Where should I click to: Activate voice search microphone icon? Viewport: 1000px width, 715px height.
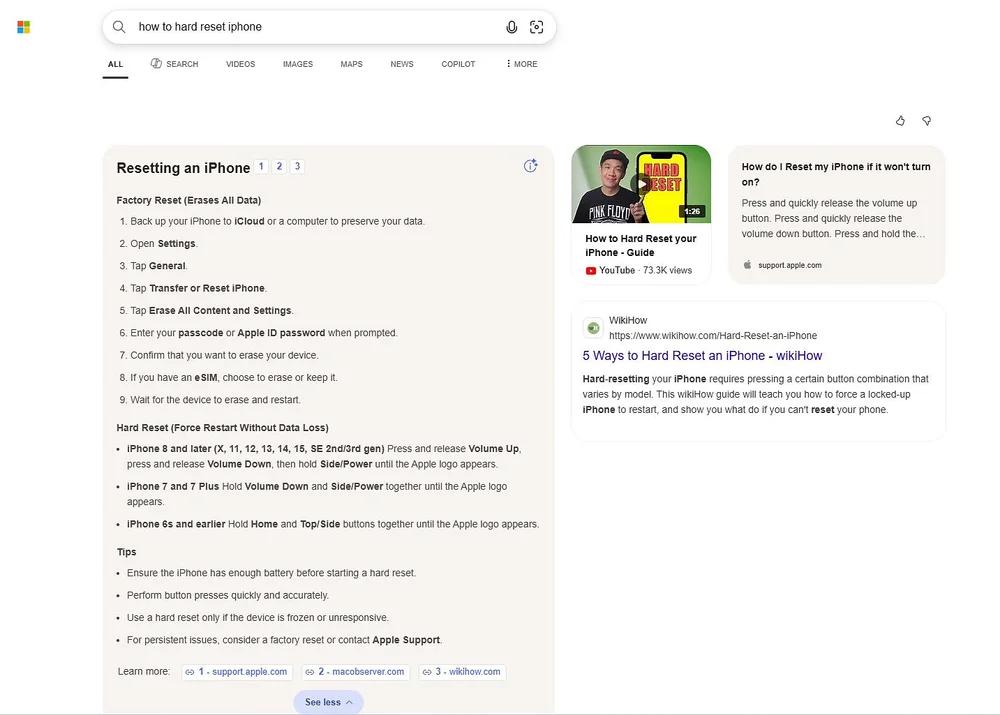[511, 27]
